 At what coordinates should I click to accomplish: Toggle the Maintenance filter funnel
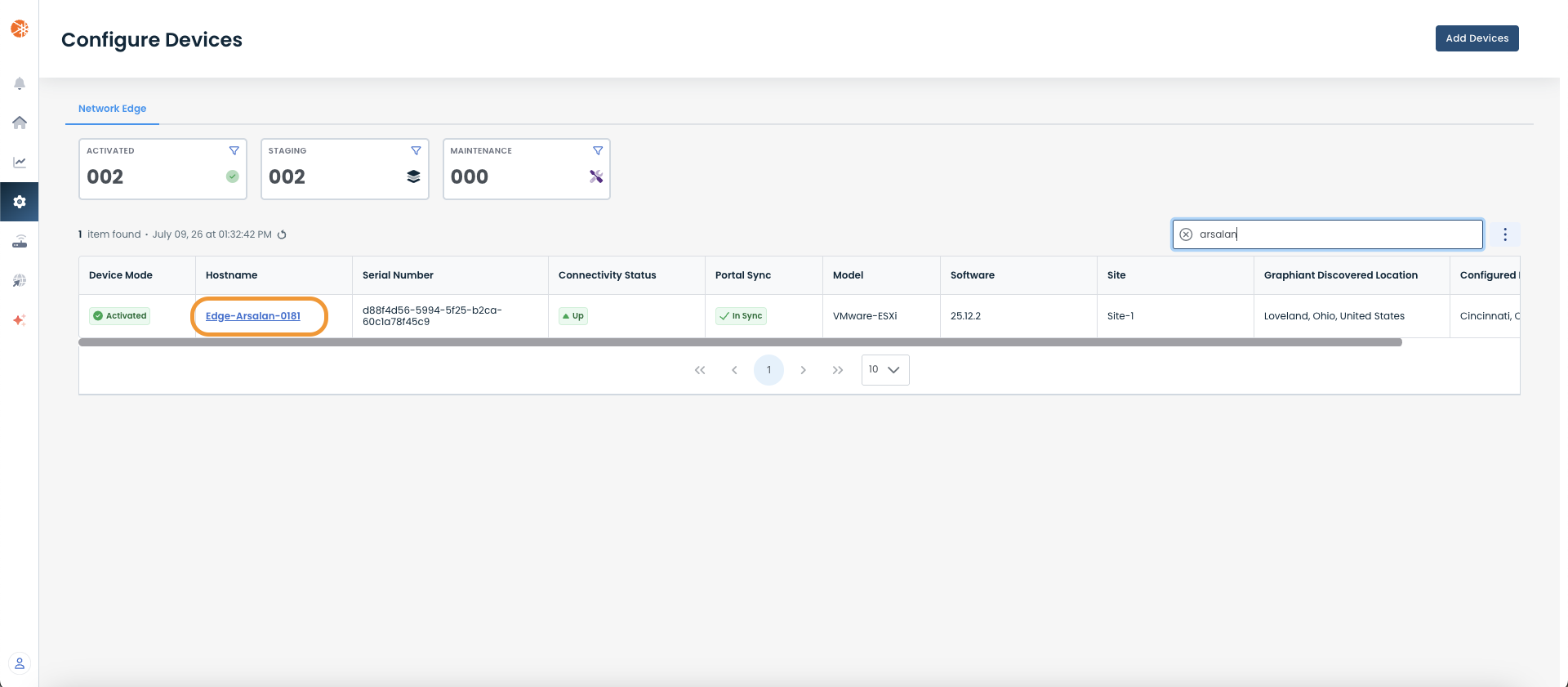pos(598,151)
